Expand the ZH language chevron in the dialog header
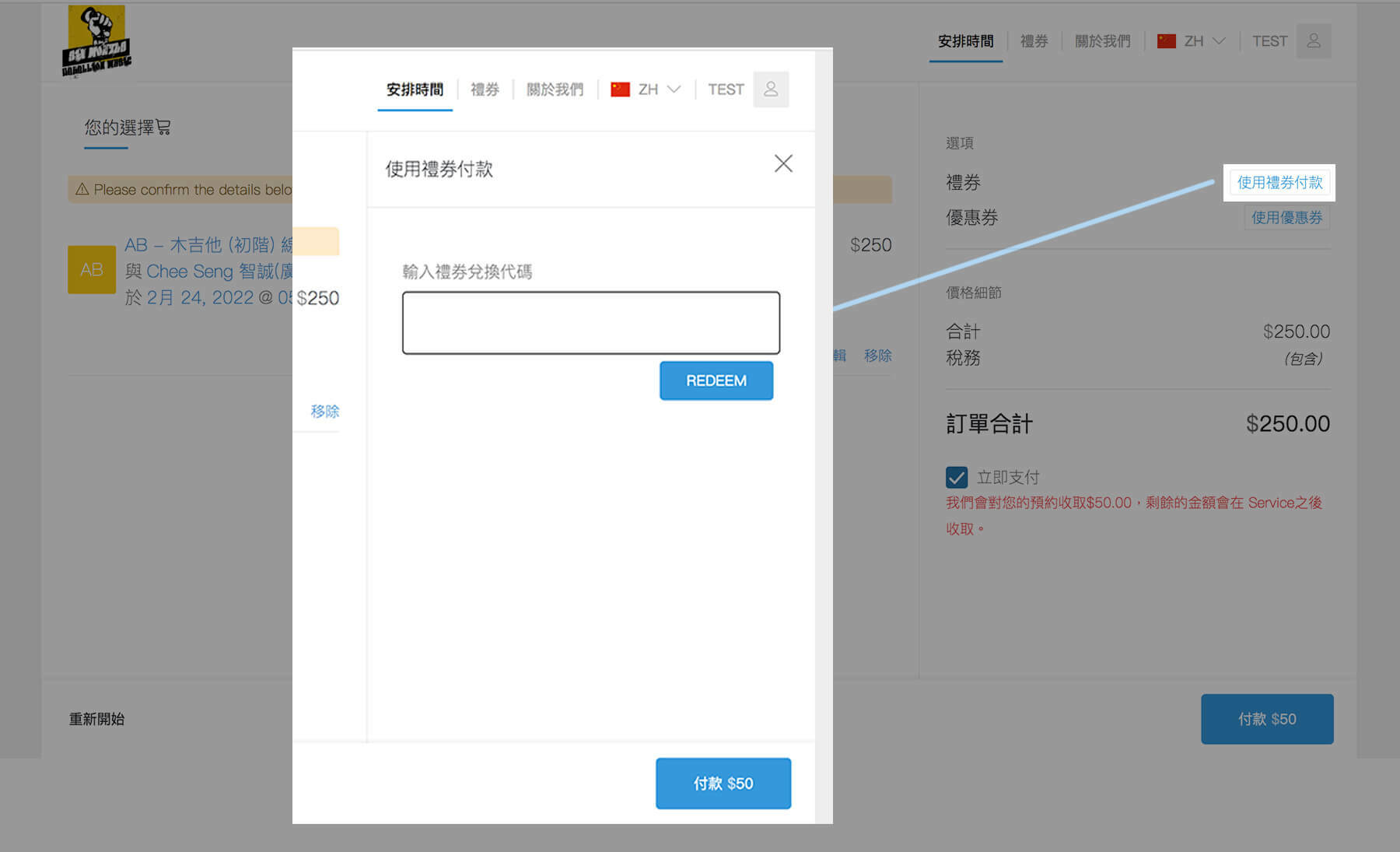 click(x=674, y=89)
